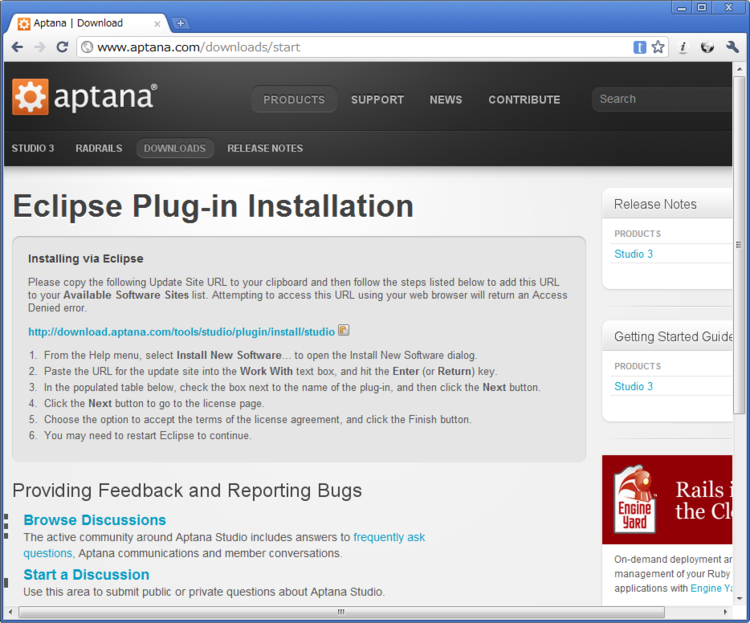
Task: Open a new browser tab
Action: [x=180, y=23]
